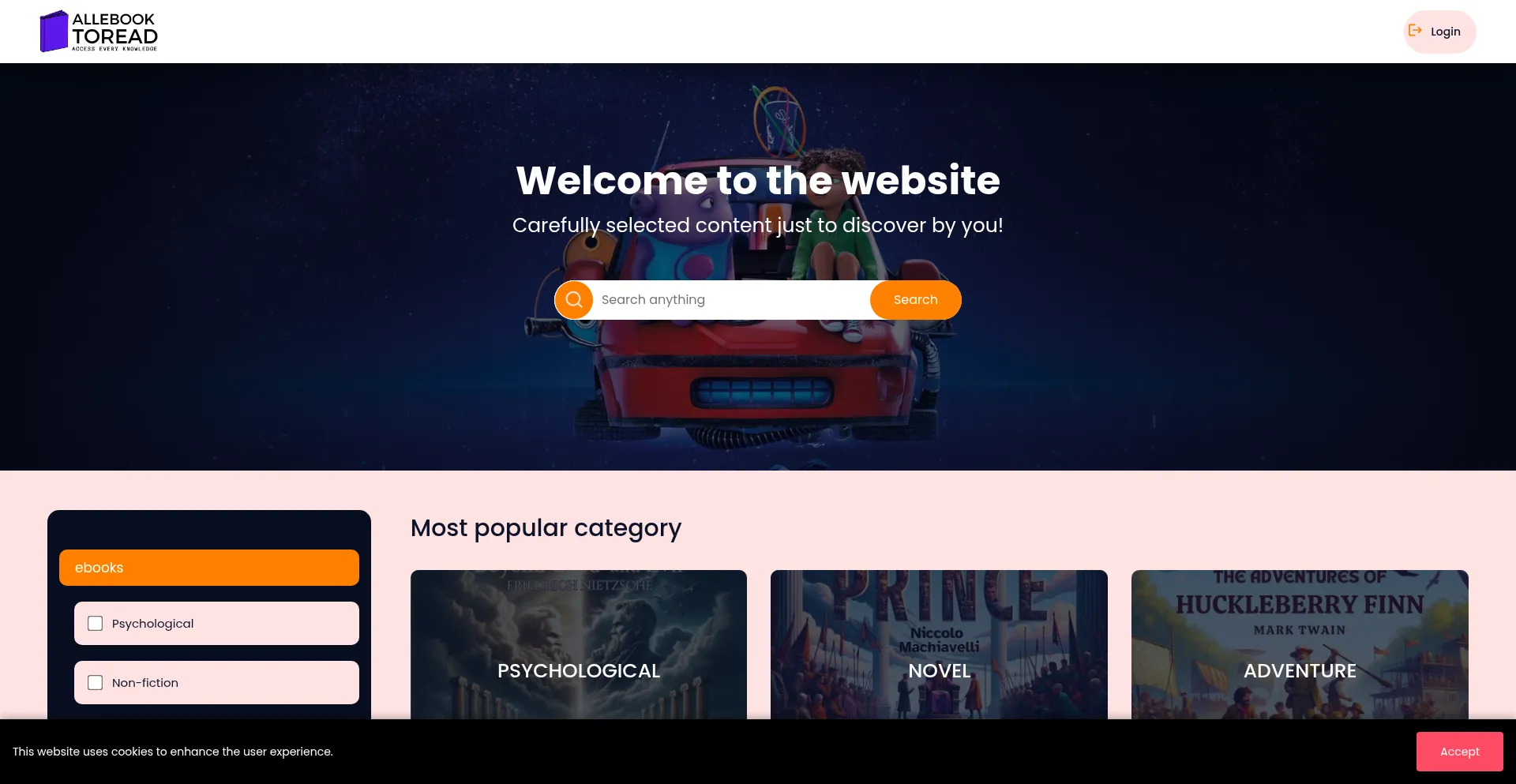Click the cookie notice message text
Screen dimensions: 1516x784
[173, 752]
